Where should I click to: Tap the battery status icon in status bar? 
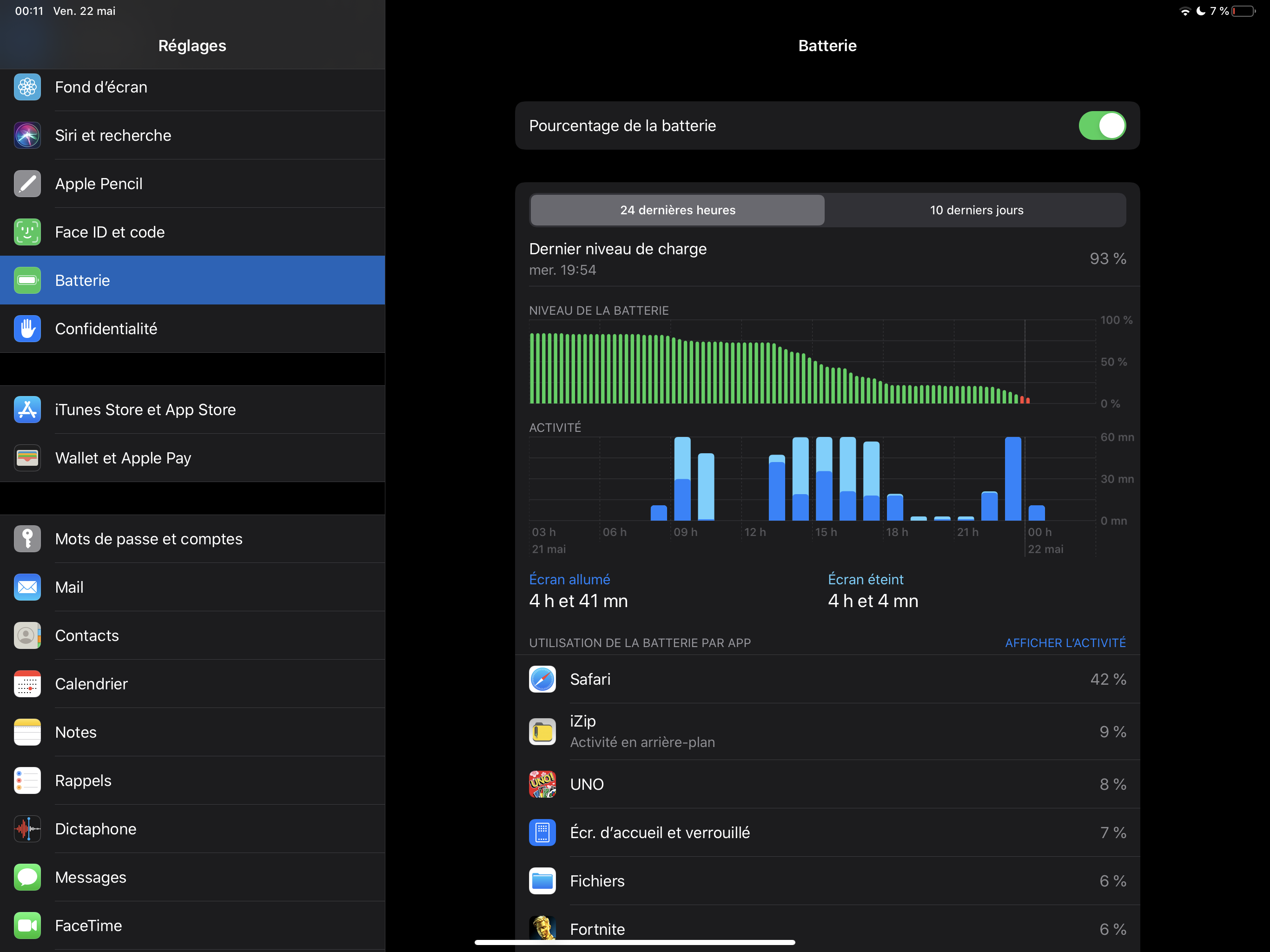click(x=1243, y=11)
